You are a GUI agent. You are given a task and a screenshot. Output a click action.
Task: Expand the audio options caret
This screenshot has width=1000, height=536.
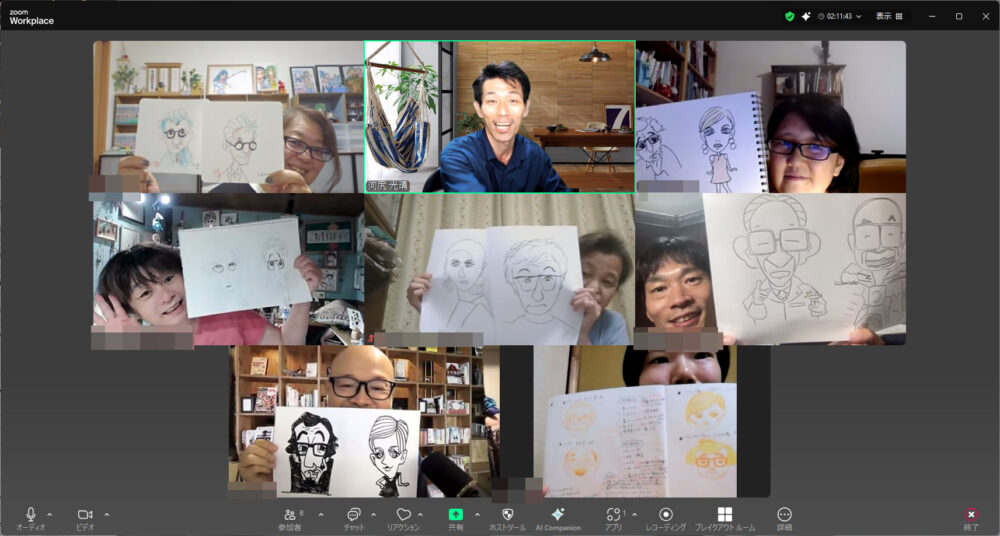coord(50,514)
